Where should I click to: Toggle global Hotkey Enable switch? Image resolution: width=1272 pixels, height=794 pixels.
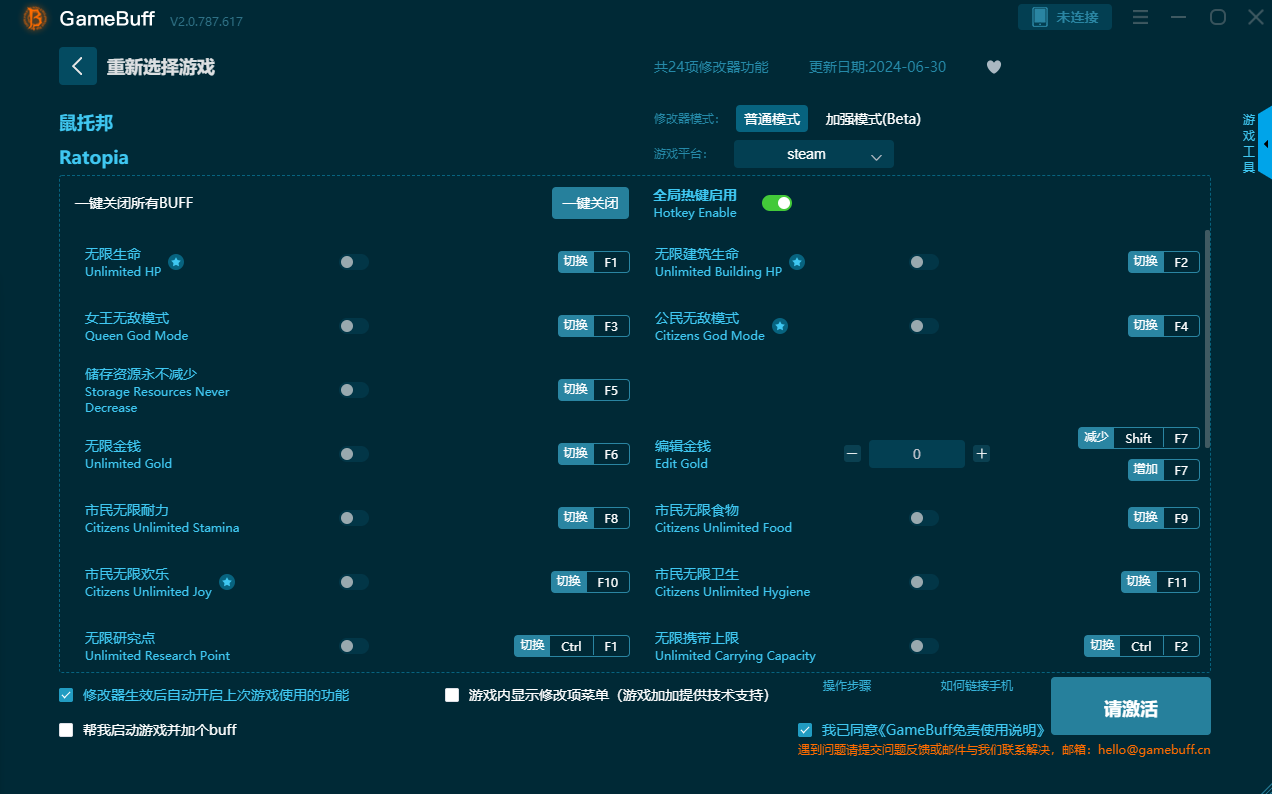(x=777, y=203)
